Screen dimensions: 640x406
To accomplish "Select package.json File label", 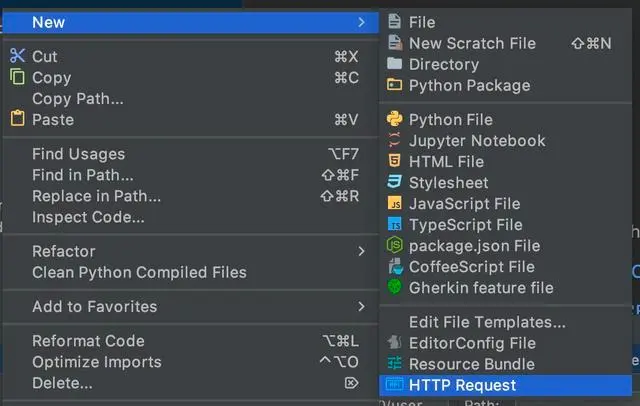I will pyautogui.click(x=474, y=246).
